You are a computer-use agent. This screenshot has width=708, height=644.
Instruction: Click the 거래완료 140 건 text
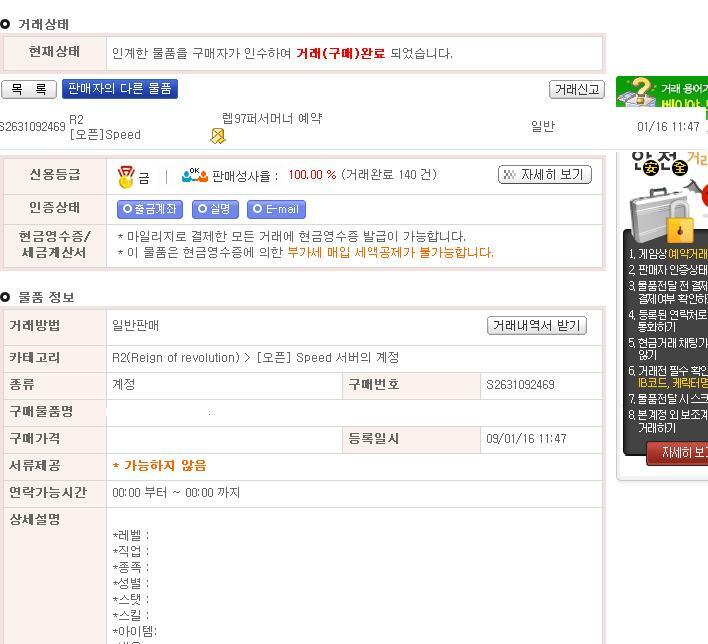coord(389,175)
